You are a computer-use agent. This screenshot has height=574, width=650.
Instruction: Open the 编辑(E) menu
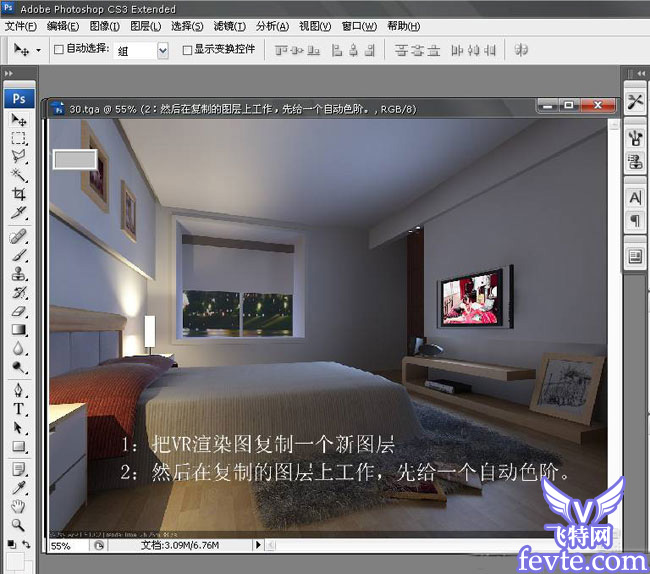coord(63,27)
